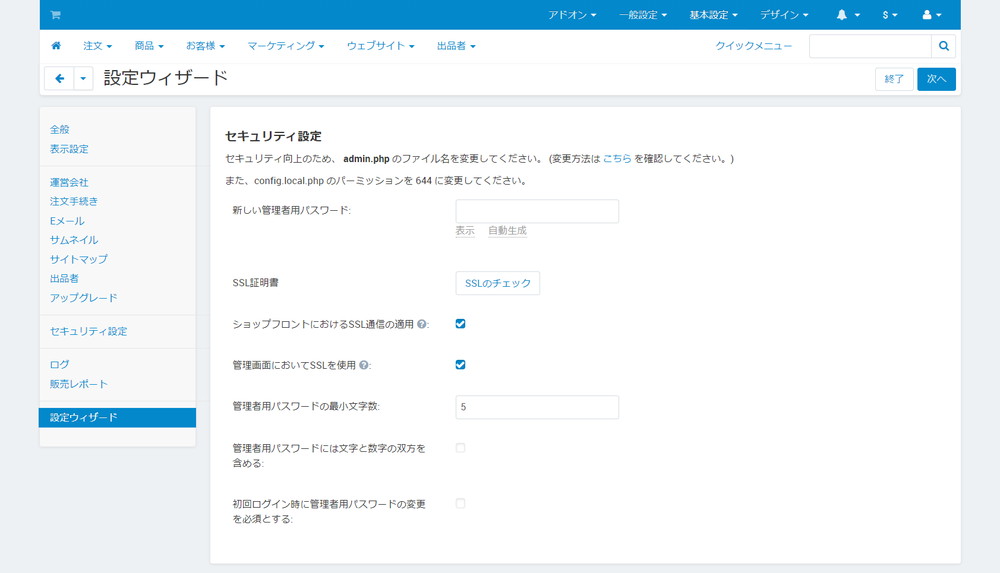
Task: Open the storefront cart icon
Action: (x=55, y=15)
